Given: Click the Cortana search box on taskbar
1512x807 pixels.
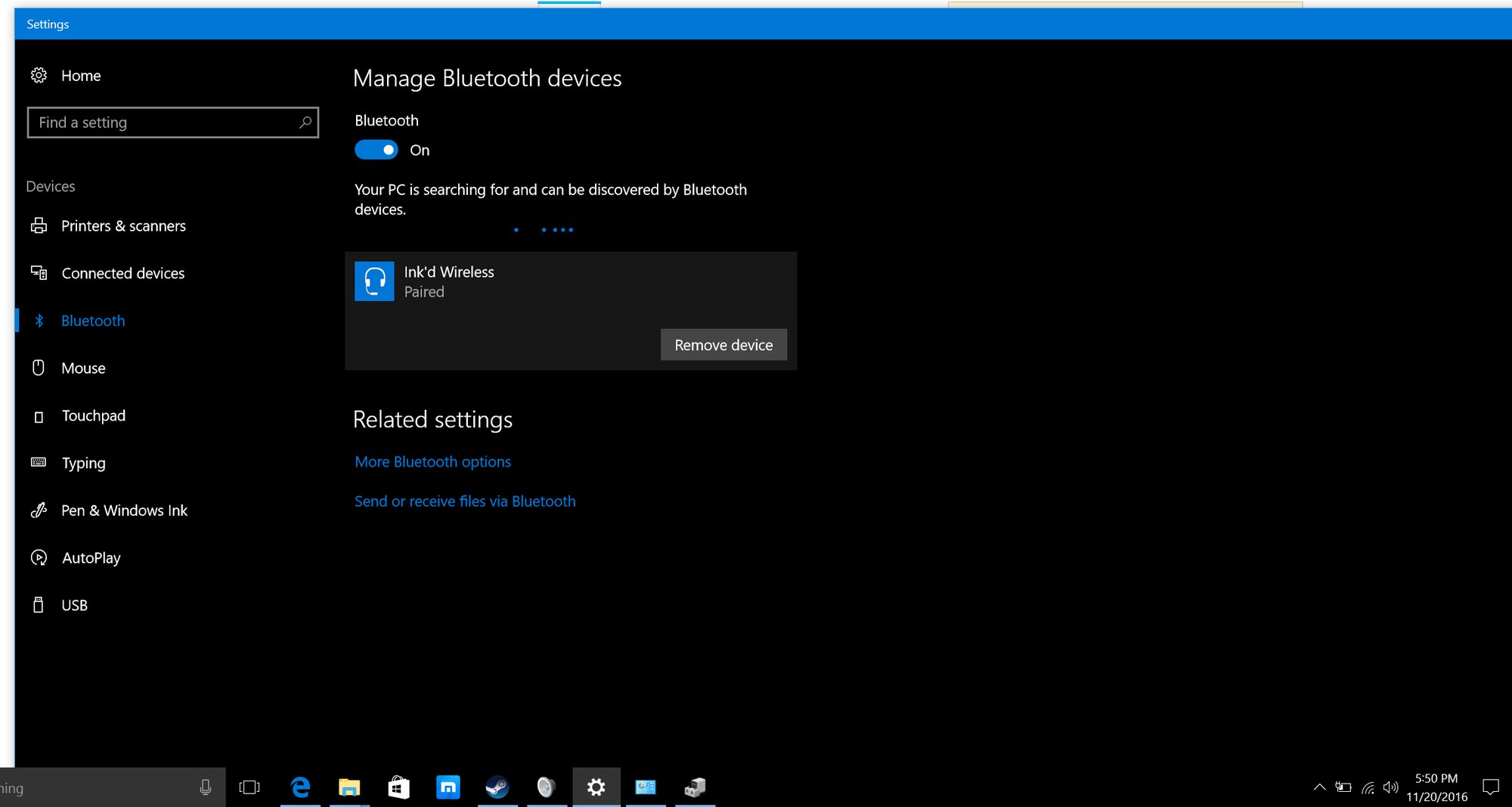Looking at the screenshot, I should [113, 788].
